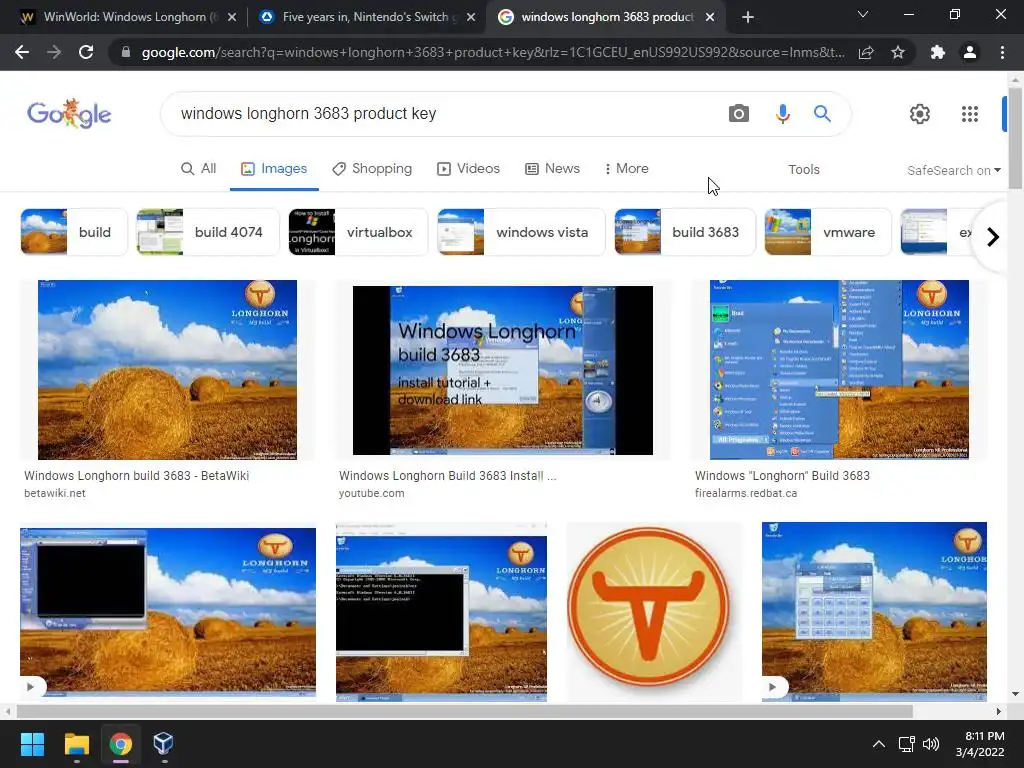The height and width of the screenshot is (768, 1024).
Task: Open the Longhorn bull logo image
Action: 648,607
